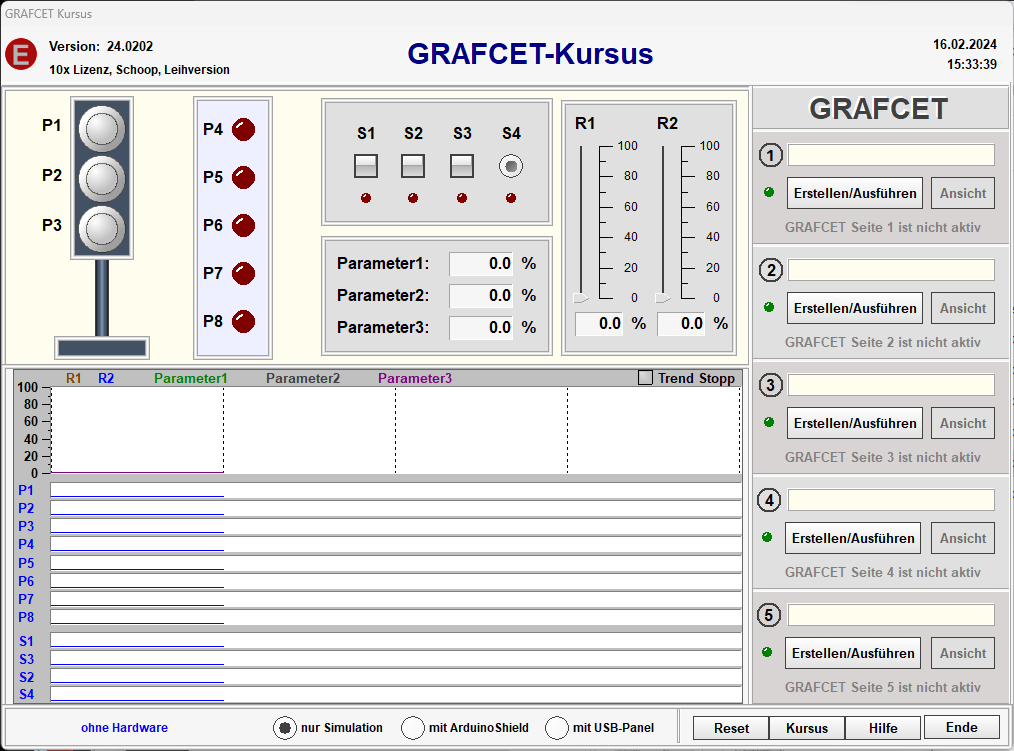This screenshot has width=1014, height=751.
Task: Click Erstellen/Ausführen for GRAFCET page 5
Action: 853,653
